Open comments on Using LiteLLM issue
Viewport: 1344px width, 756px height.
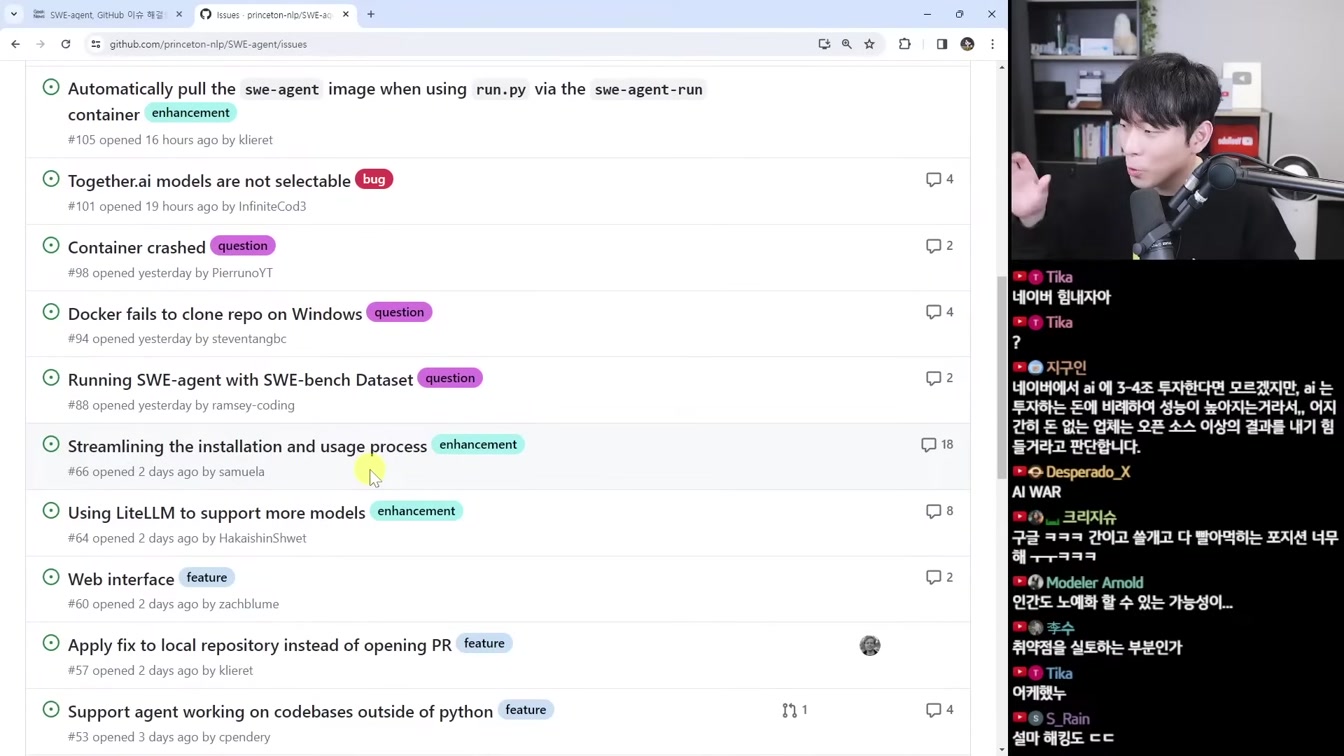939,511
